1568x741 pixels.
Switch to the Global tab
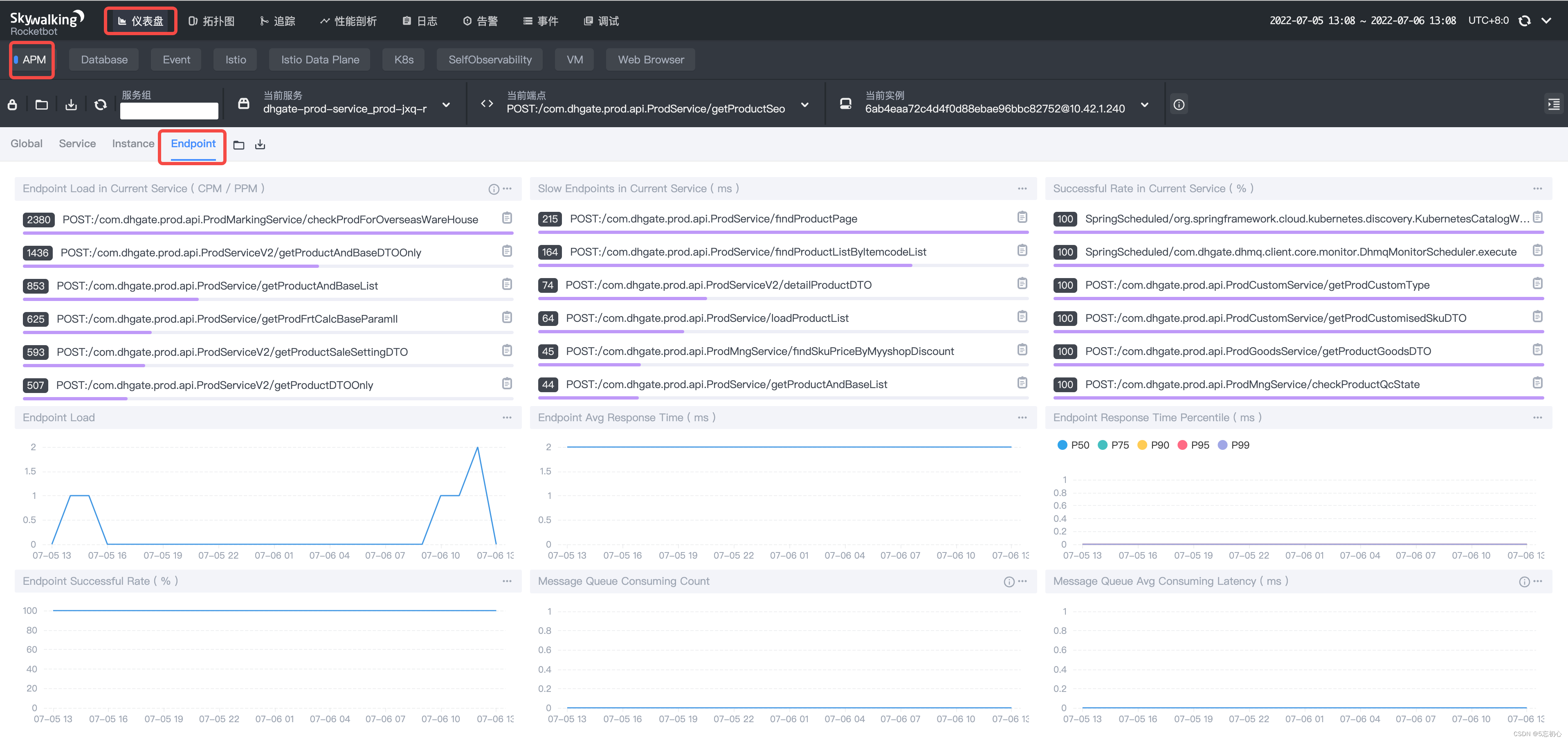point(26,144)
